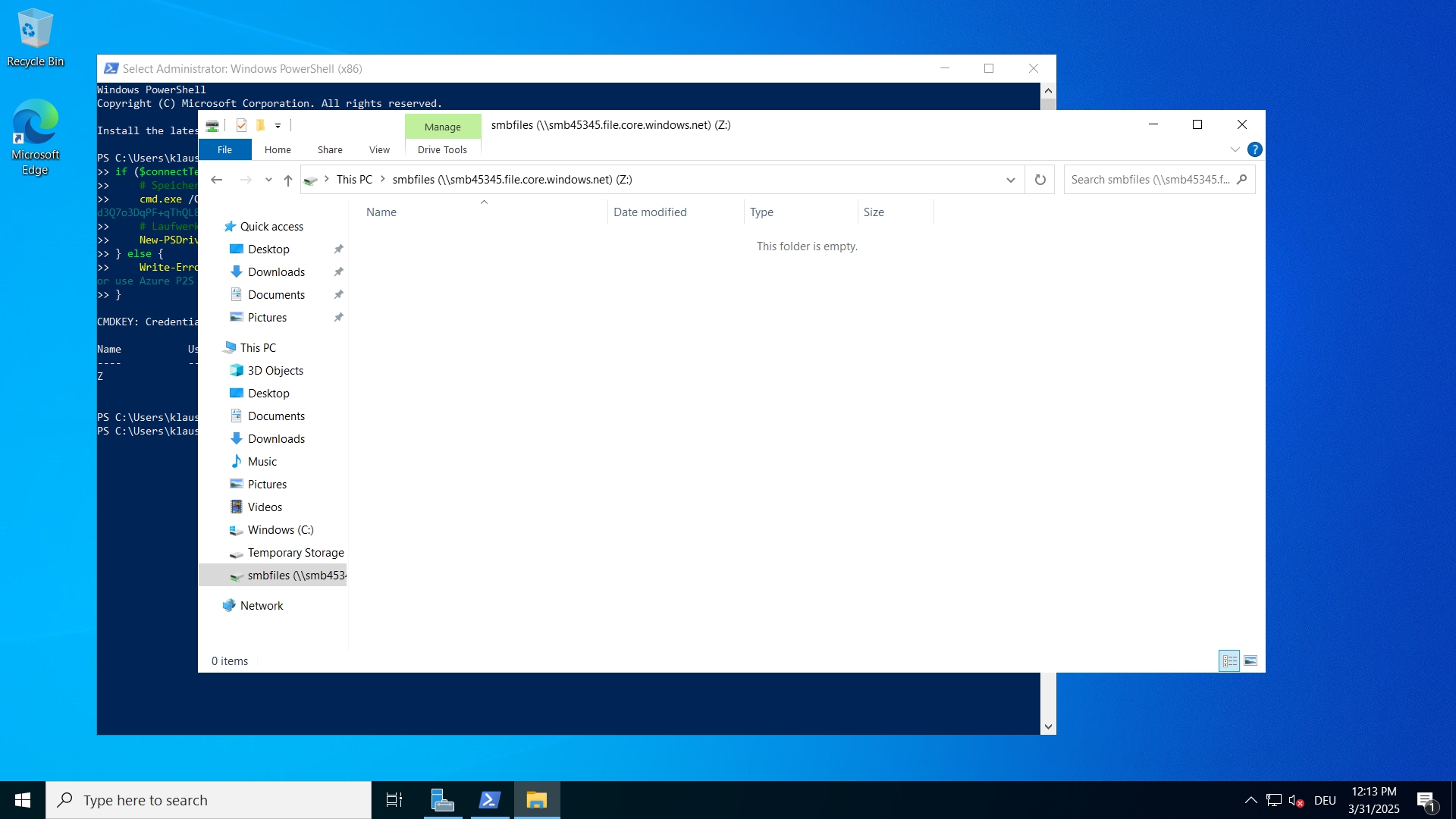Viewport: 1456px width, 819px height.
Task: Click the Back navigation arrow
Action: [x=217, y=180]
